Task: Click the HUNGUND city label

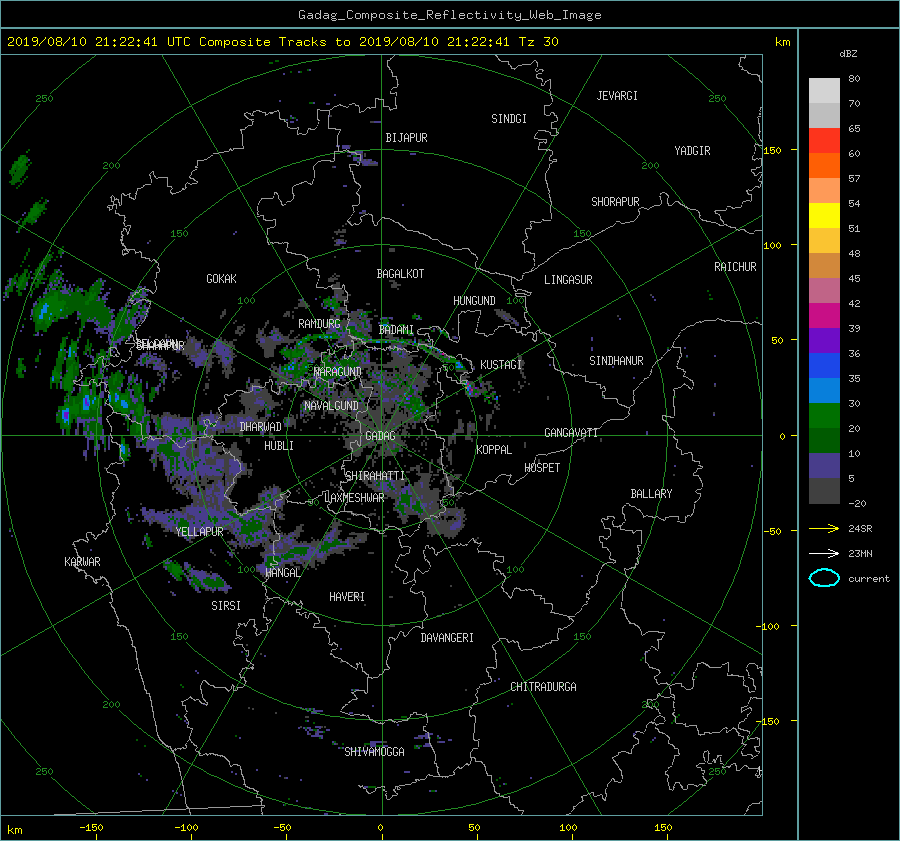Action: click(x=474, y=301)
